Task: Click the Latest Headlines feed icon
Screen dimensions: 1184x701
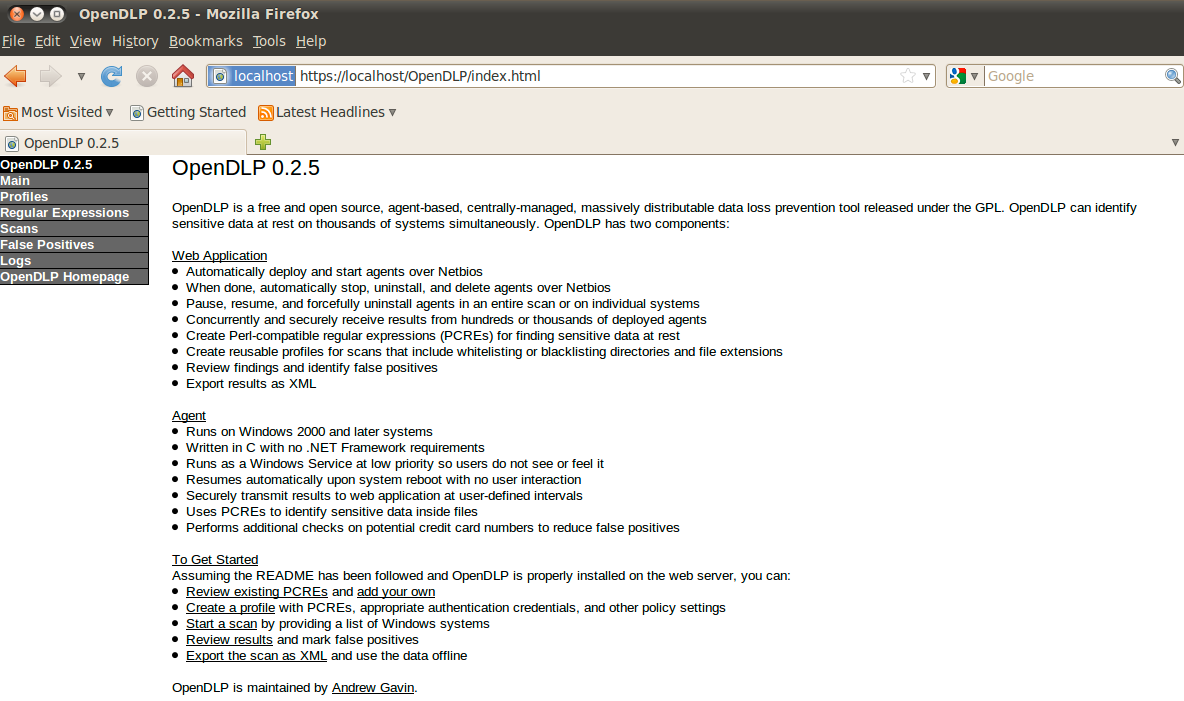Action: [266, 112]
